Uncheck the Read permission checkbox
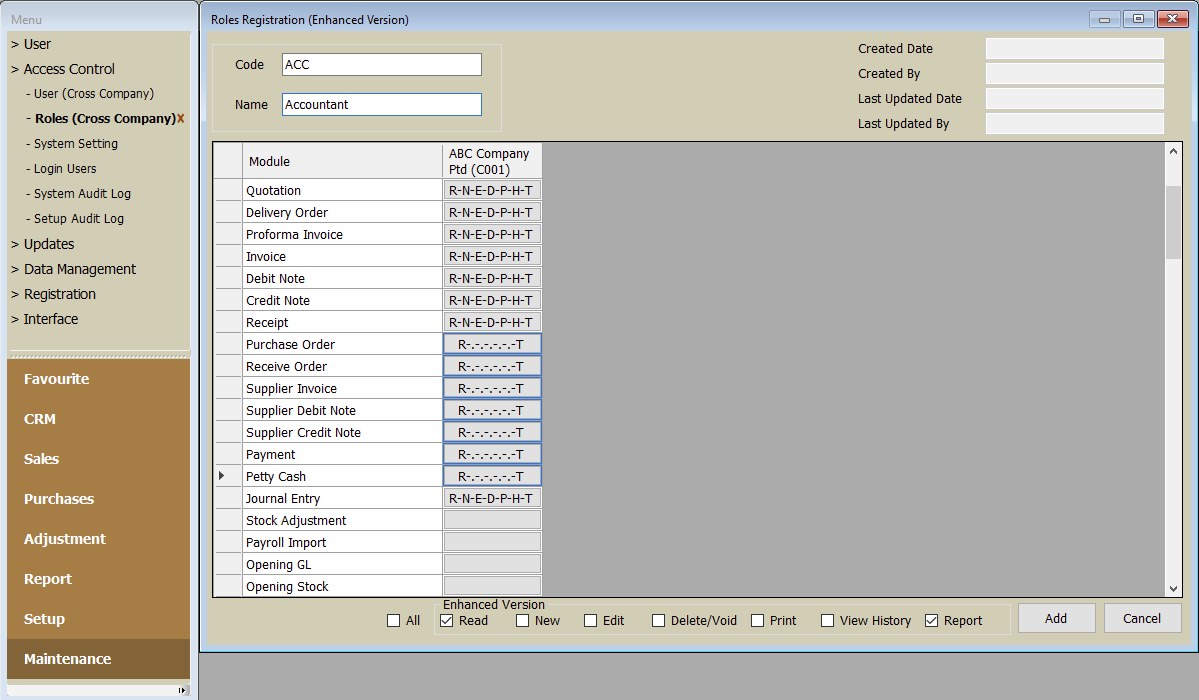The width and height of the screenshot is (1199, 700). point(447,621)
